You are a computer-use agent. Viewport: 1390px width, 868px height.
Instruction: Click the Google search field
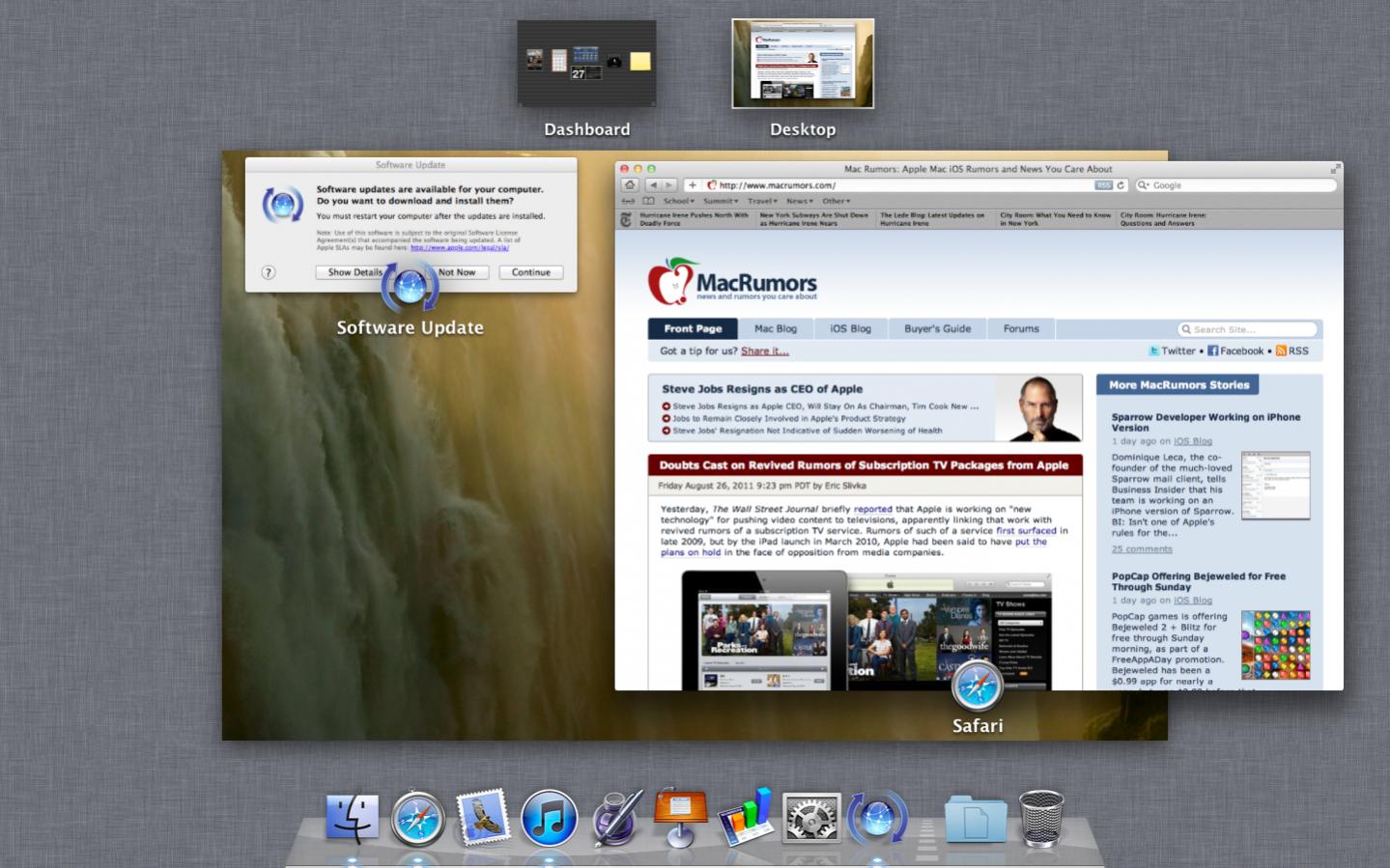(1236, 185)
